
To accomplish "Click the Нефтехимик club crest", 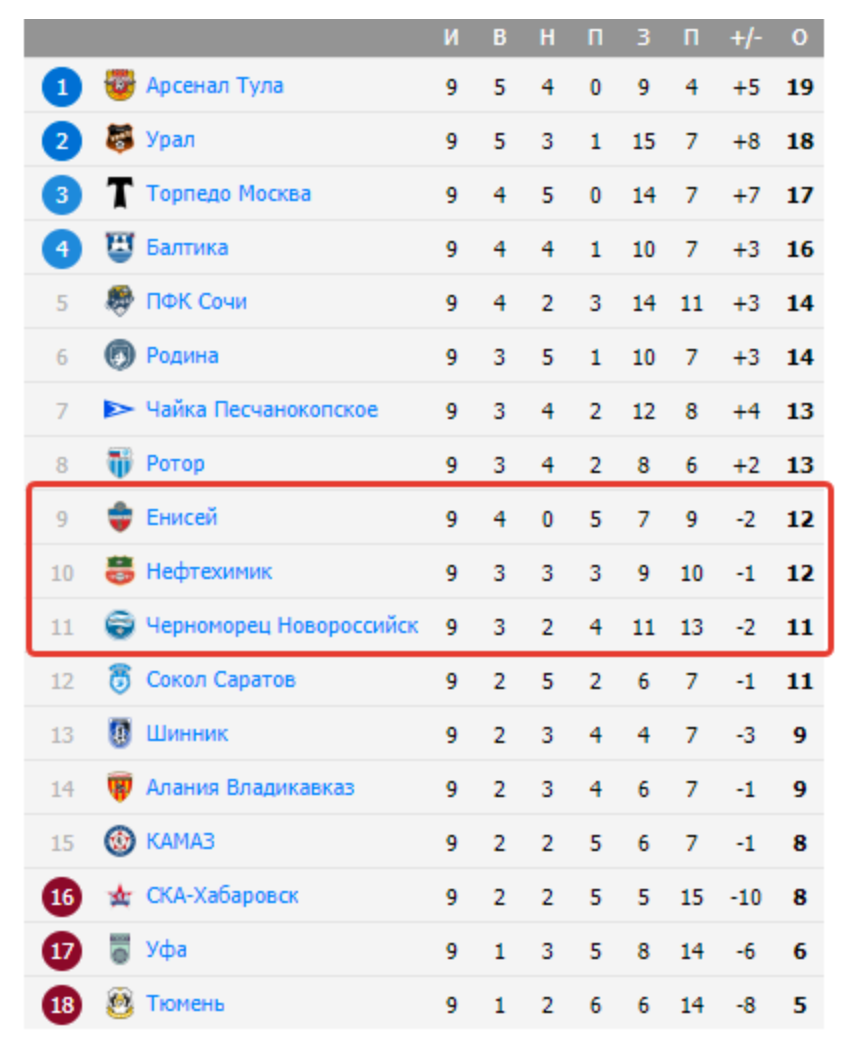I will [x=120, y=572].
